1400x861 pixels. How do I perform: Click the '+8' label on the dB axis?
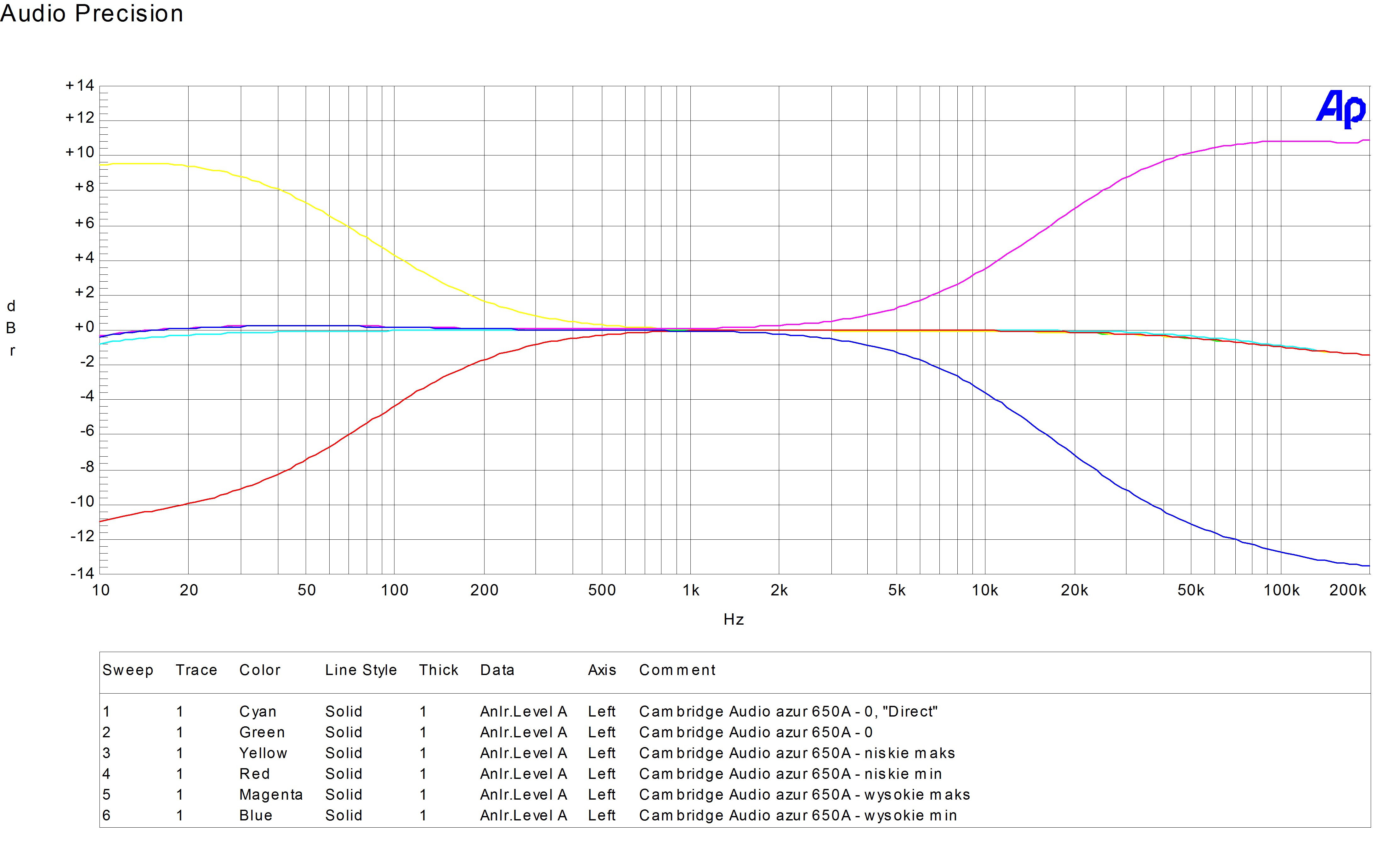(84, 187)
